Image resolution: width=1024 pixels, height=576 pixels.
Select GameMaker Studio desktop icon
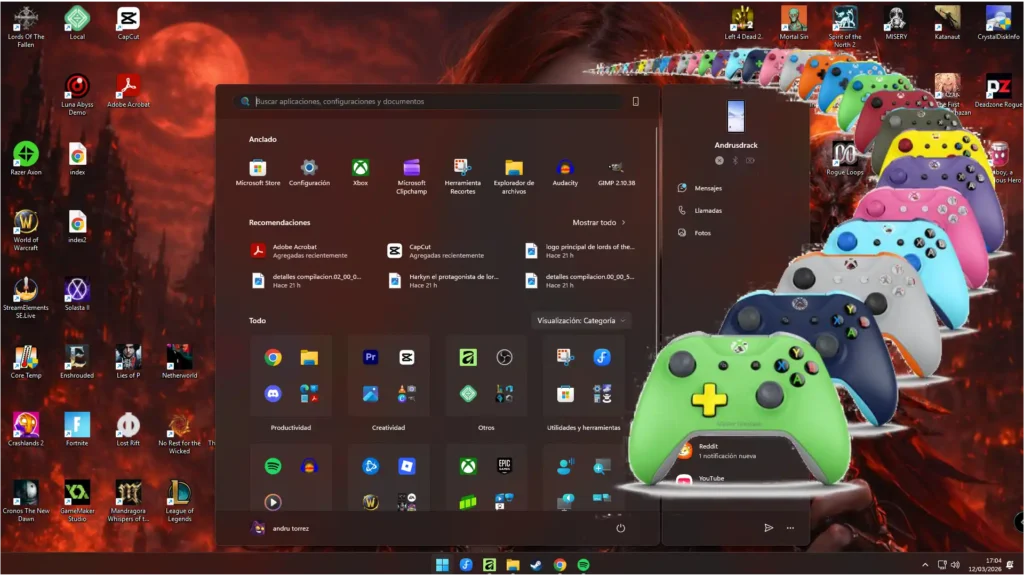tap(77, 500)
